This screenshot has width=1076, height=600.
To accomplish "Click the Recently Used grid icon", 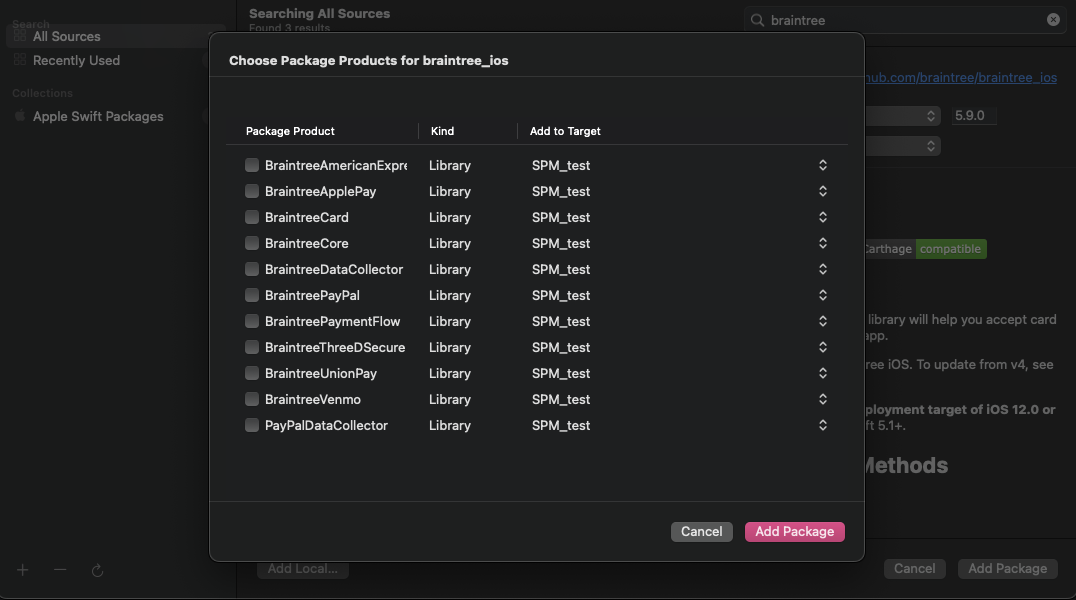I will (x=20, y=60).
